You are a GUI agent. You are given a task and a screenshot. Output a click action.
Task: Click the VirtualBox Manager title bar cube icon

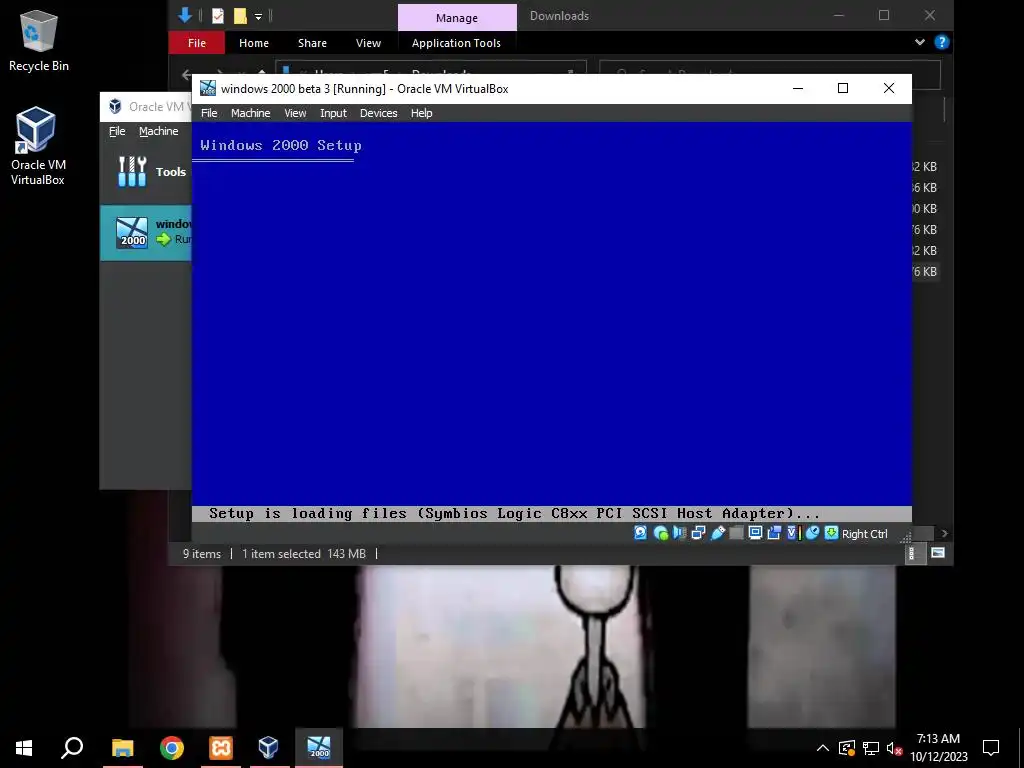[x=115, y=106]
